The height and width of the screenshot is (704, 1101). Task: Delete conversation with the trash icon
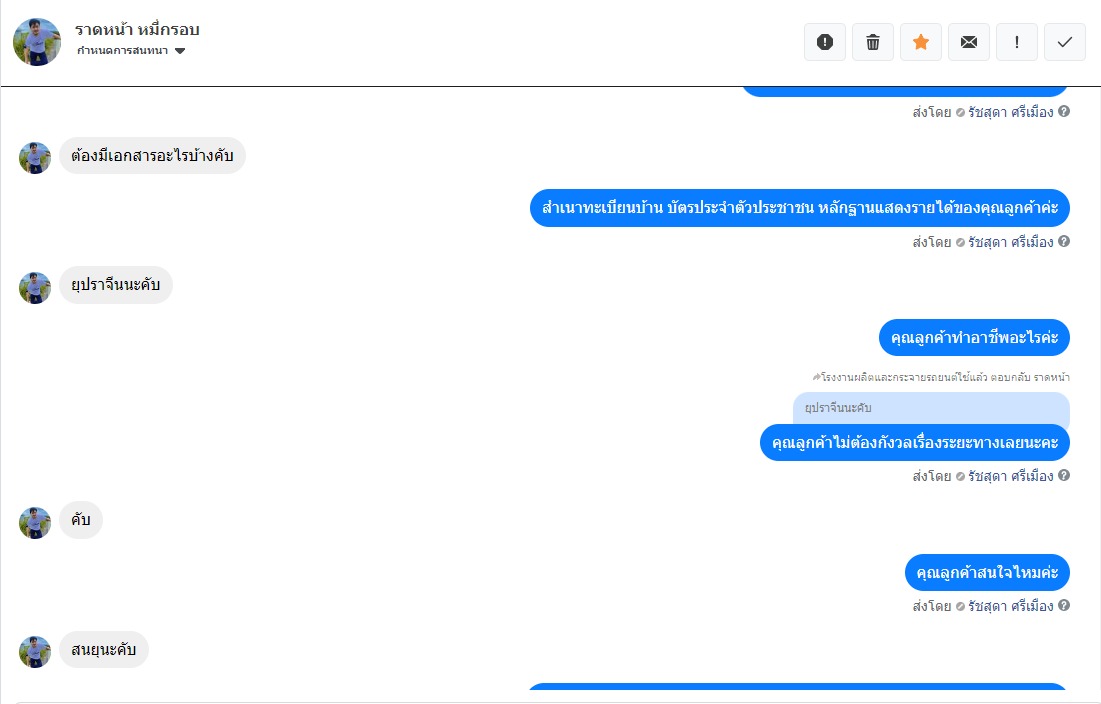point(873,42)
